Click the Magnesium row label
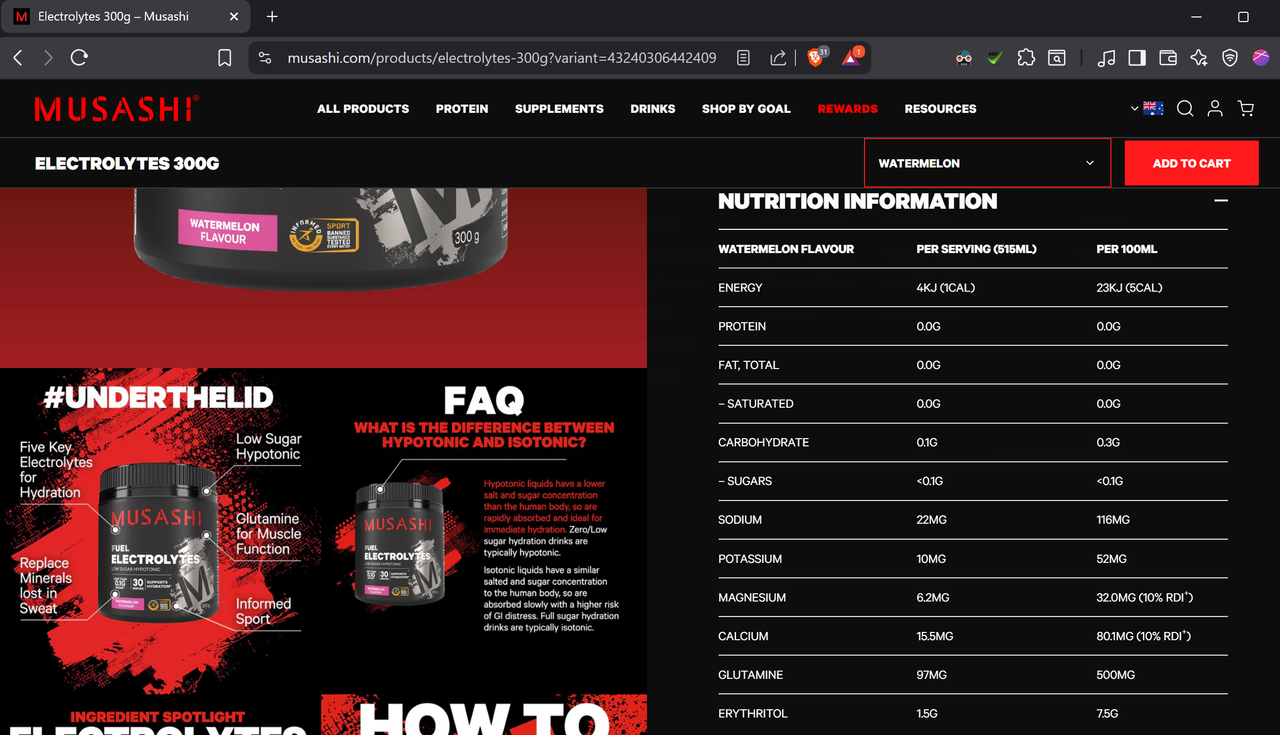Viewport: 1280px width, 735px height. point(752,598)
